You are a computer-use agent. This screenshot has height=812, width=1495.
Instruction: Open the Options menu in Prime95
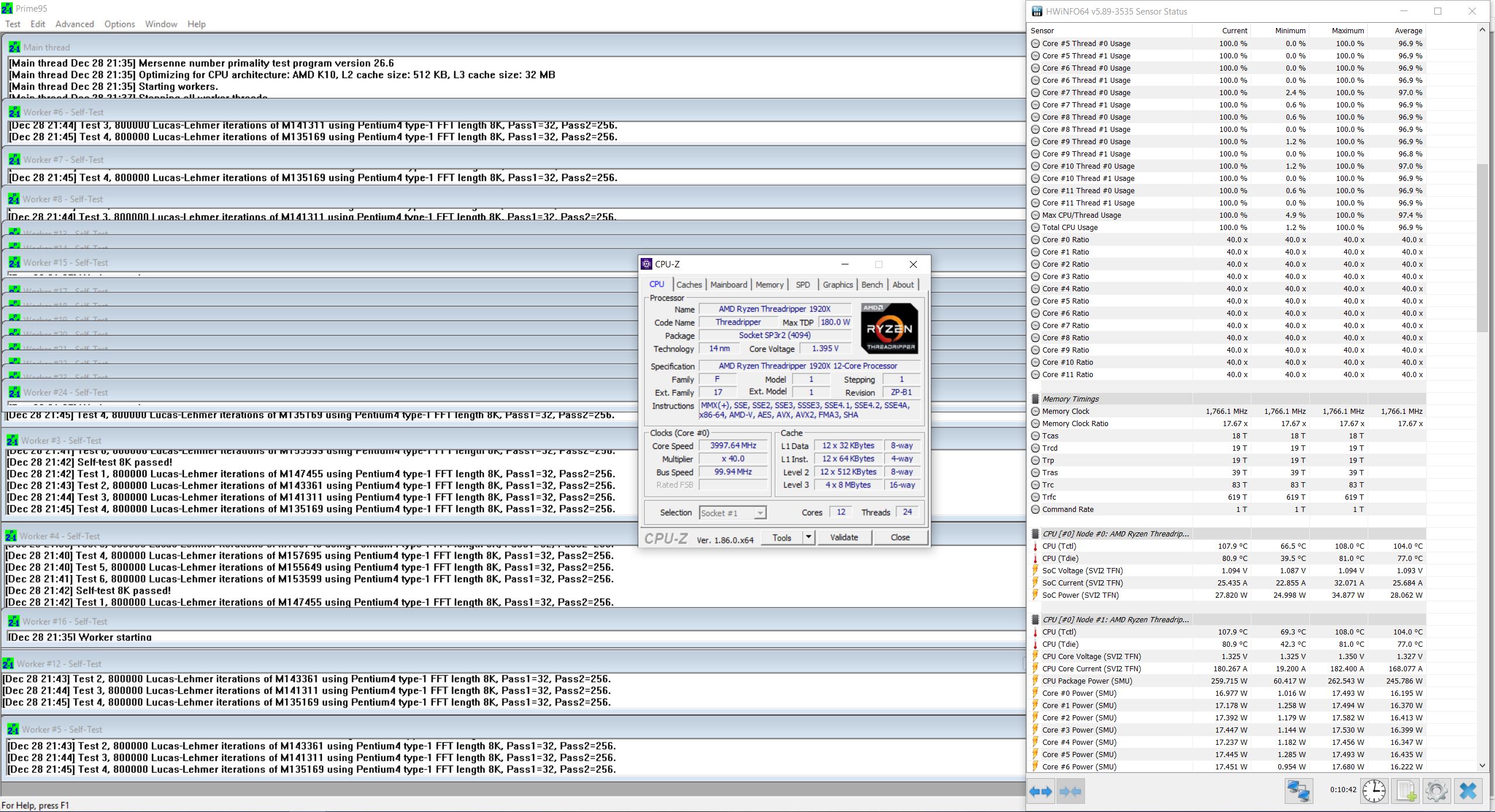click(x=120, y=24)
